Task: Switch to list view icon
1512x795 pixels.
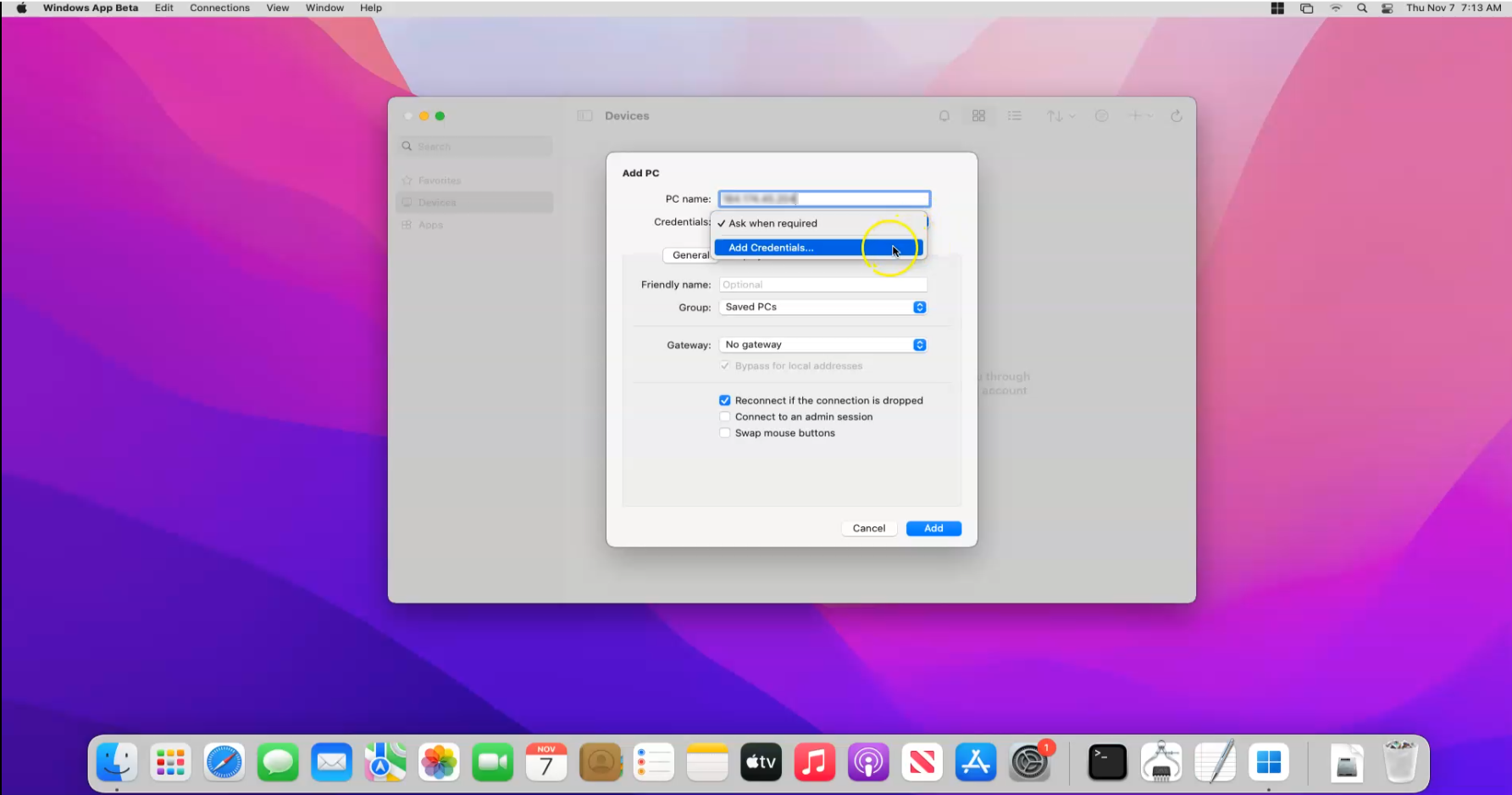Action: click(1015, 116)
